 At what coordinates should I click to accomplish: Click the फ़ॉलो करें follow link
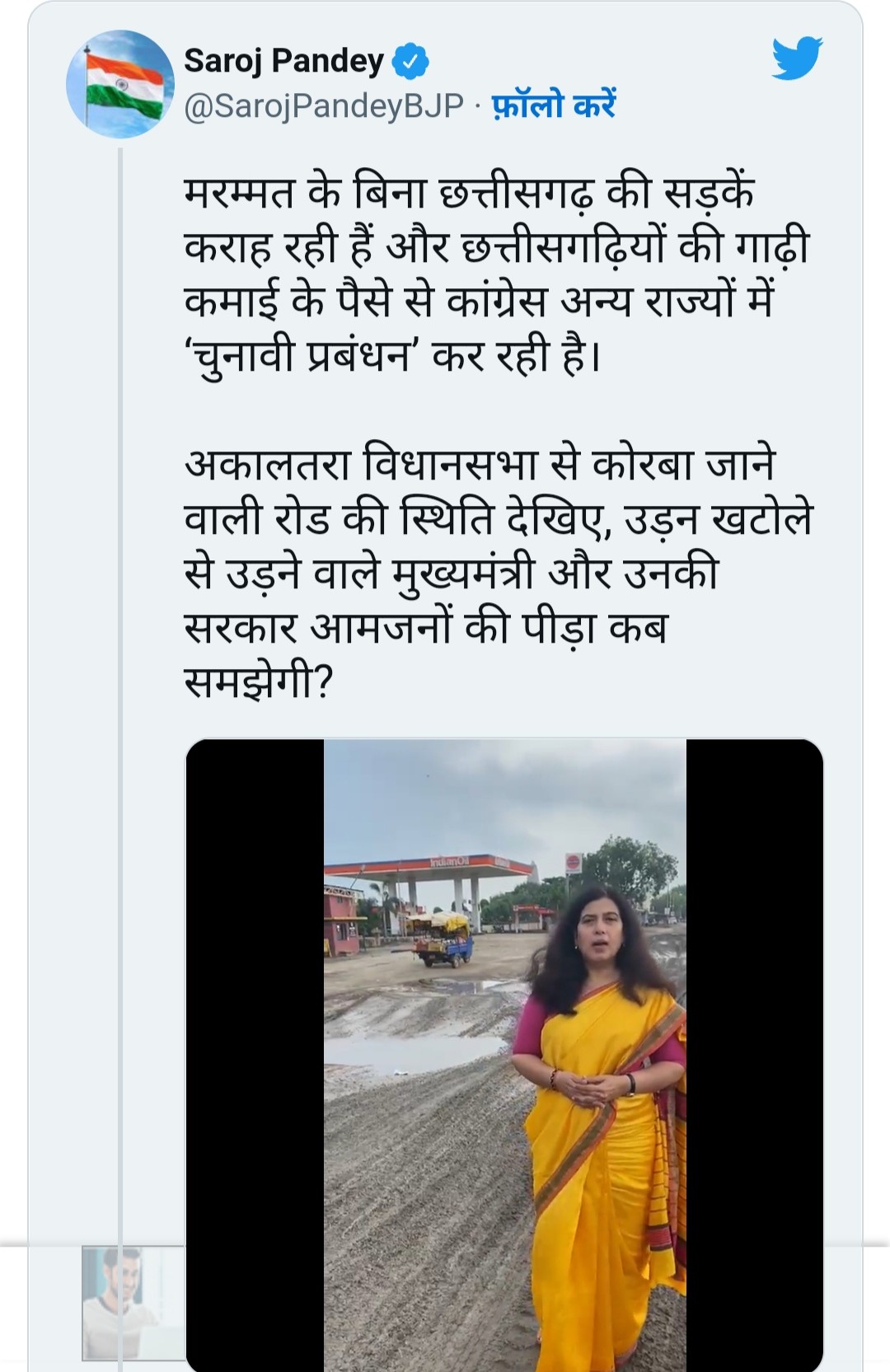coord(553,106)
